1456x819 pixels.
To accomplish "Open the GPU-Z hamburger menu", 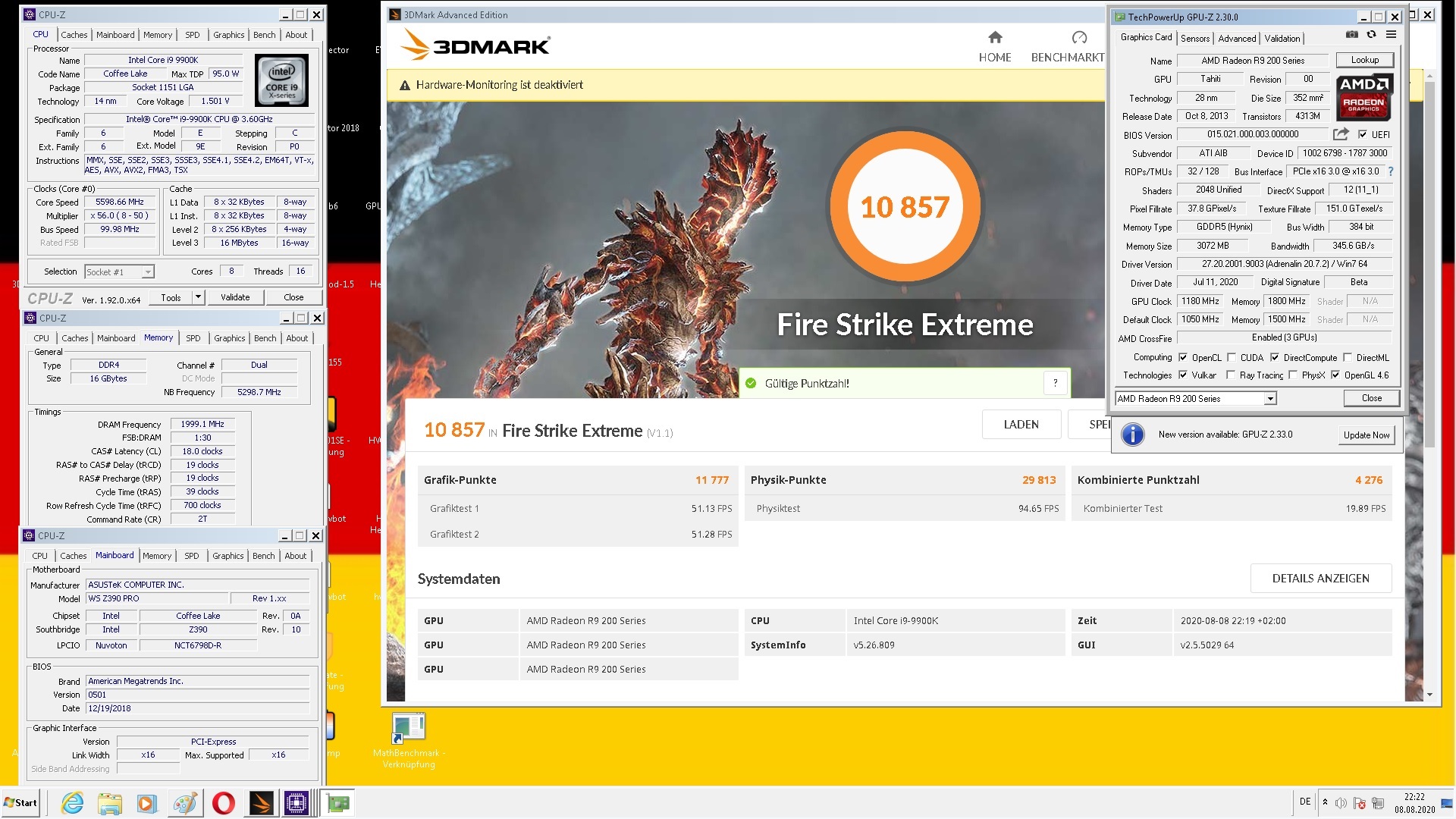I will 1391,34.
